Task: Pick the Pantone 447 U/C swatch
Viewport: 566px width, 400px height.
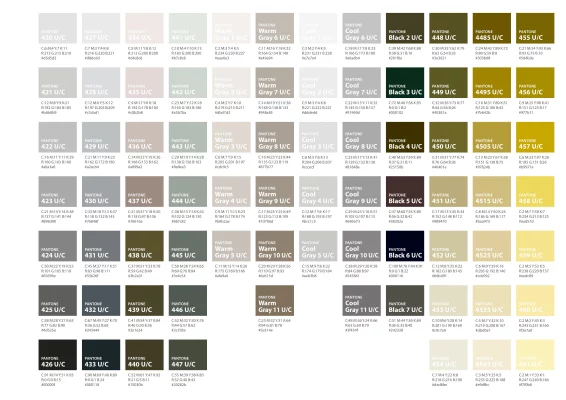Action: pyautogui.click(x=188, y=355)
